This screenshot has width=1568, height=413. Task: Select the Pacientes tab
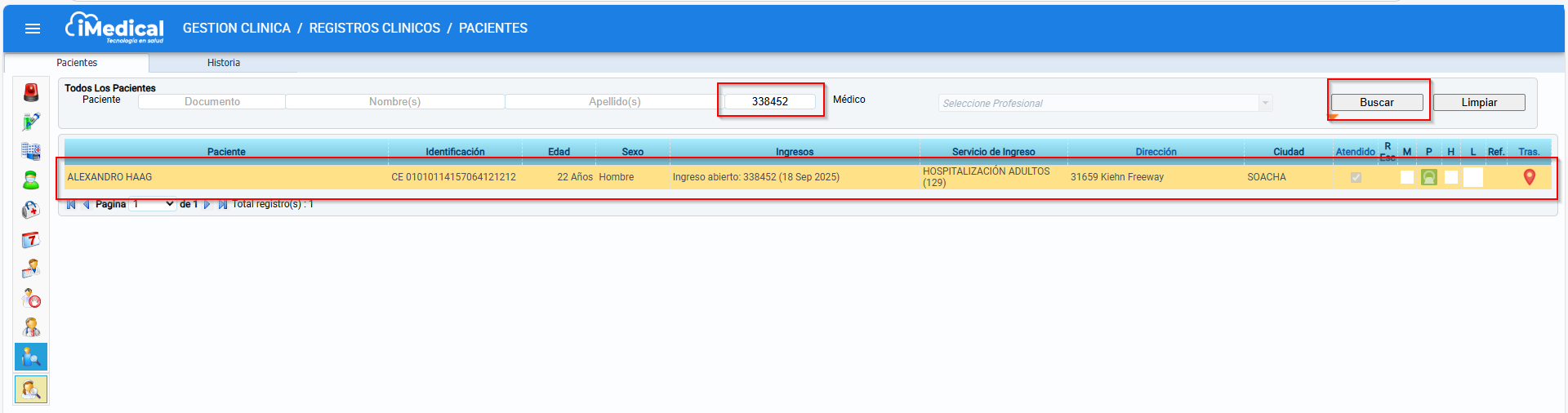[x=77, y=63]
